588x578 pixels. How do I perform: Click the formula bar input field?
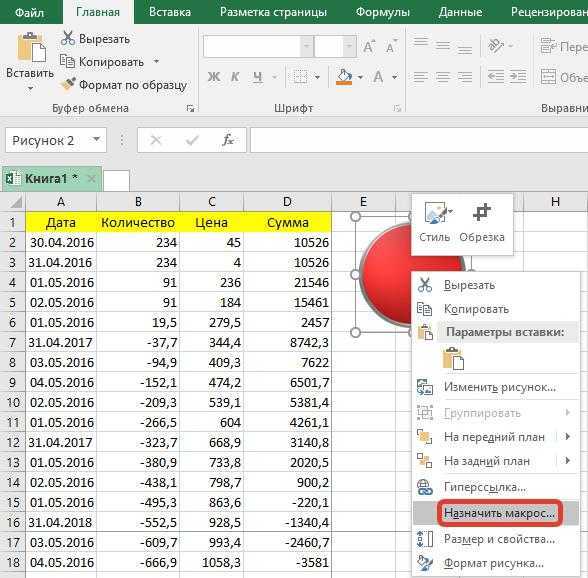[419, 140]
